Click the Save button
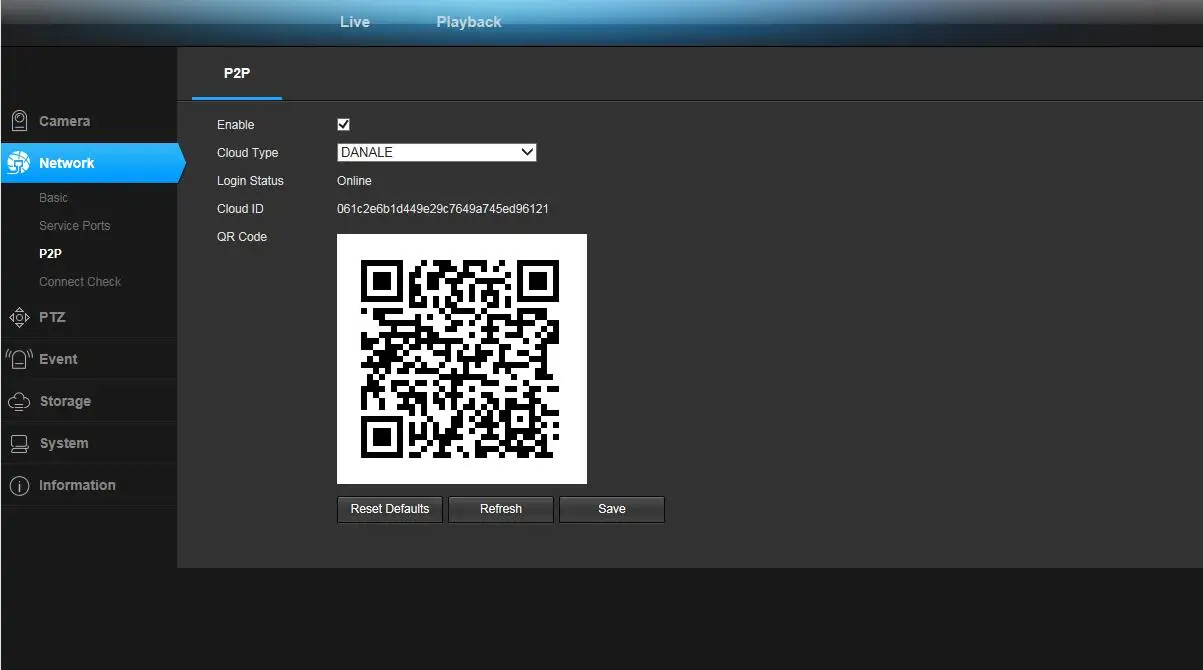The width and height of the screenshot is (1203, 670). point(612,509)
